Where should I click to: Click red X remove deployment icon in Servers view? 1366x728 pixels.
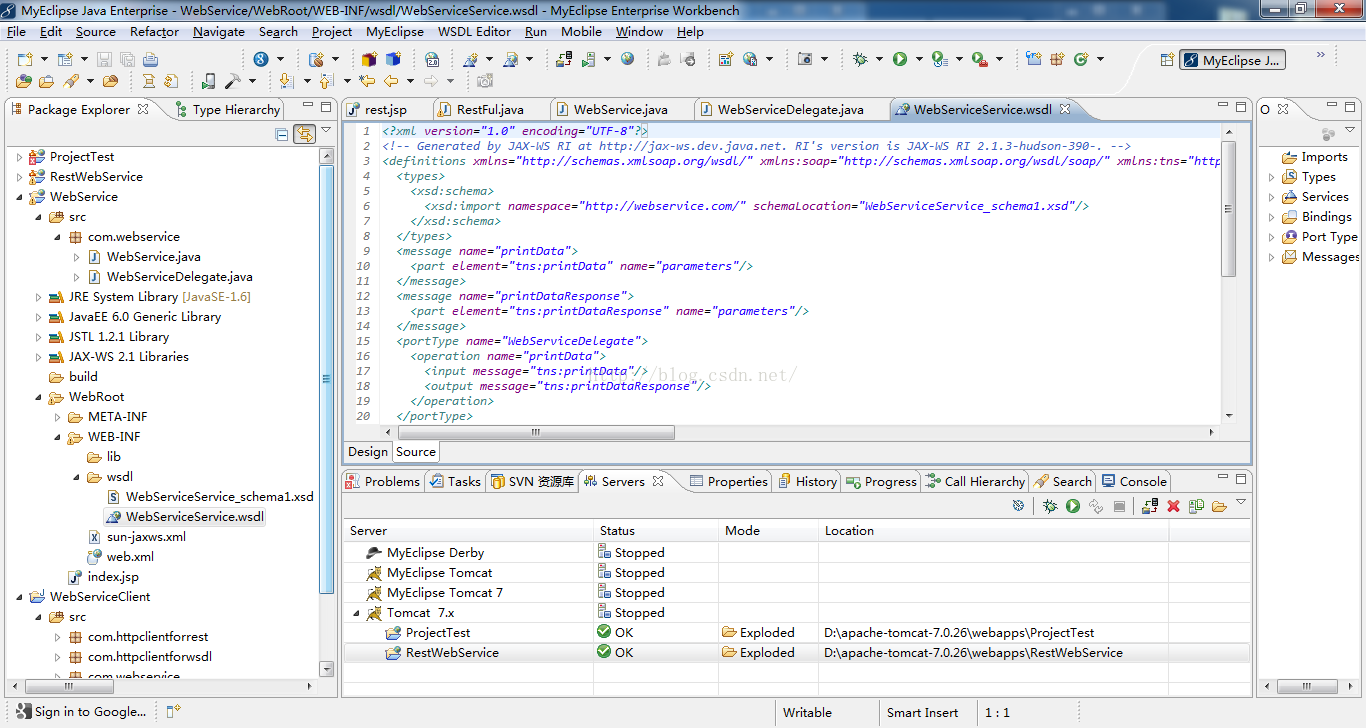tap(1173, 506)
